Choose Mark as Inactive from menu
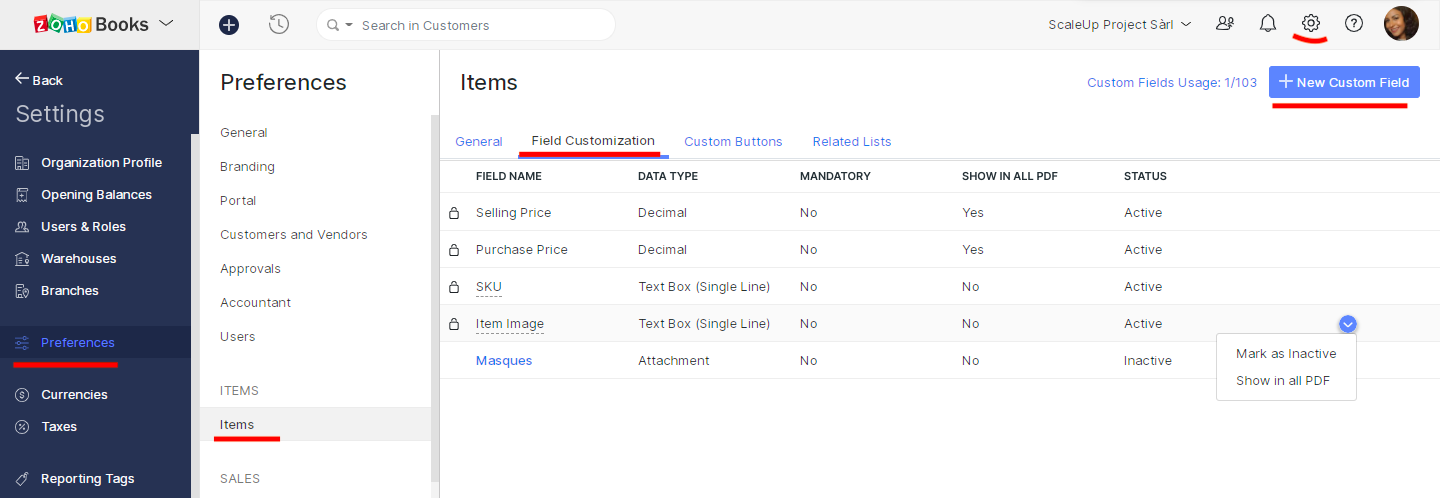The width and height of the screenshot is (1440, 498). (x=1286, y=354)
